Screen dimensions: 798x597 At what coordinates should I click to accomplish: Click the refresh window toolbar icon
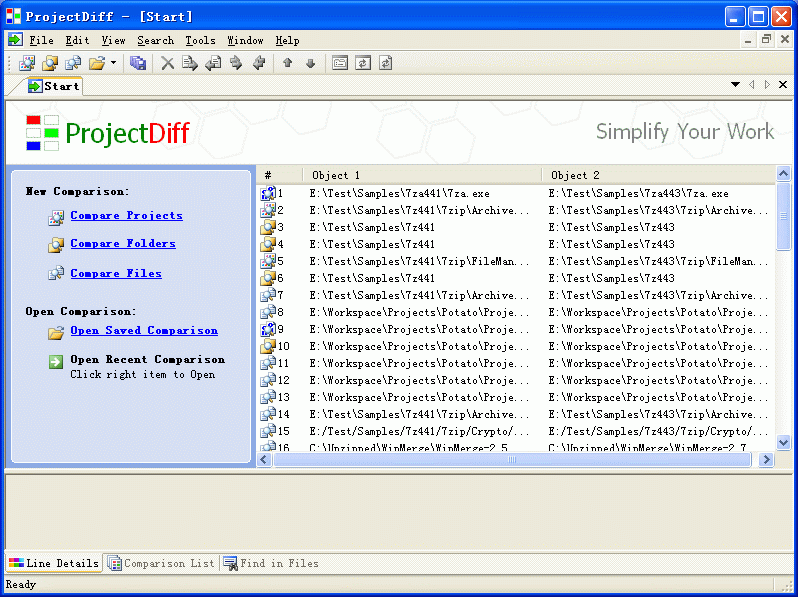[363, 63]
